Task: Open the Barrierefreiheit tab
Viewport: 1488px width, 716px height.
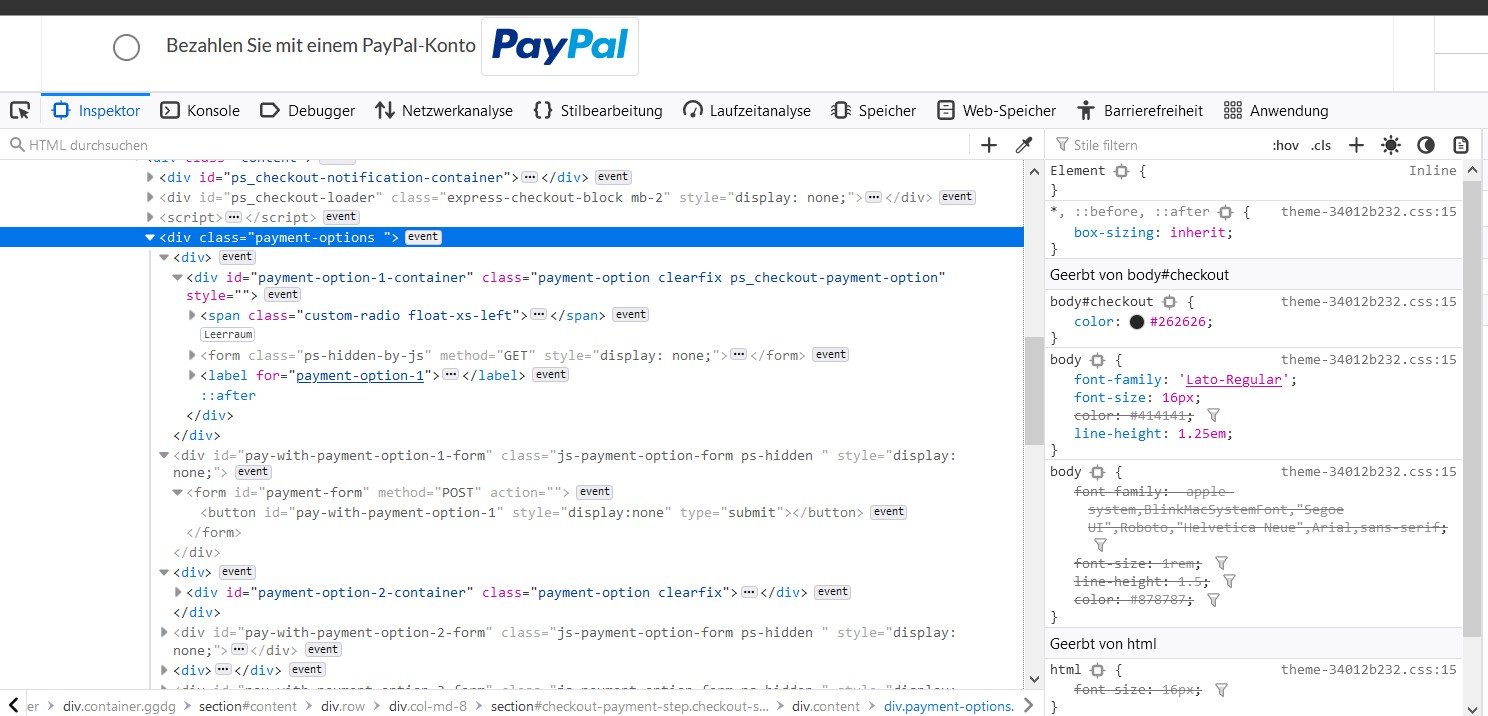Action: 1140,110
